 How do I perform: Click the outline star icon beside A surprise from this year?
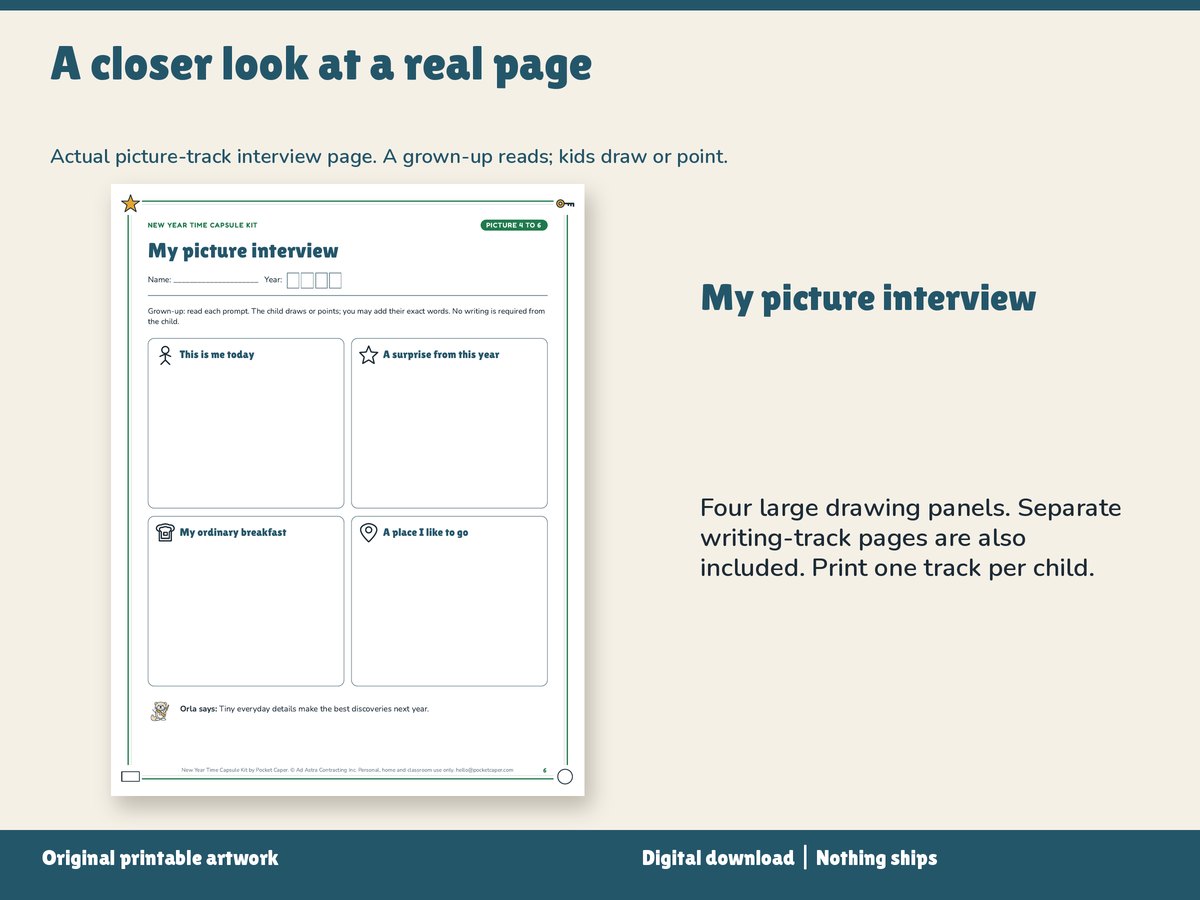(x=368, y=355)
